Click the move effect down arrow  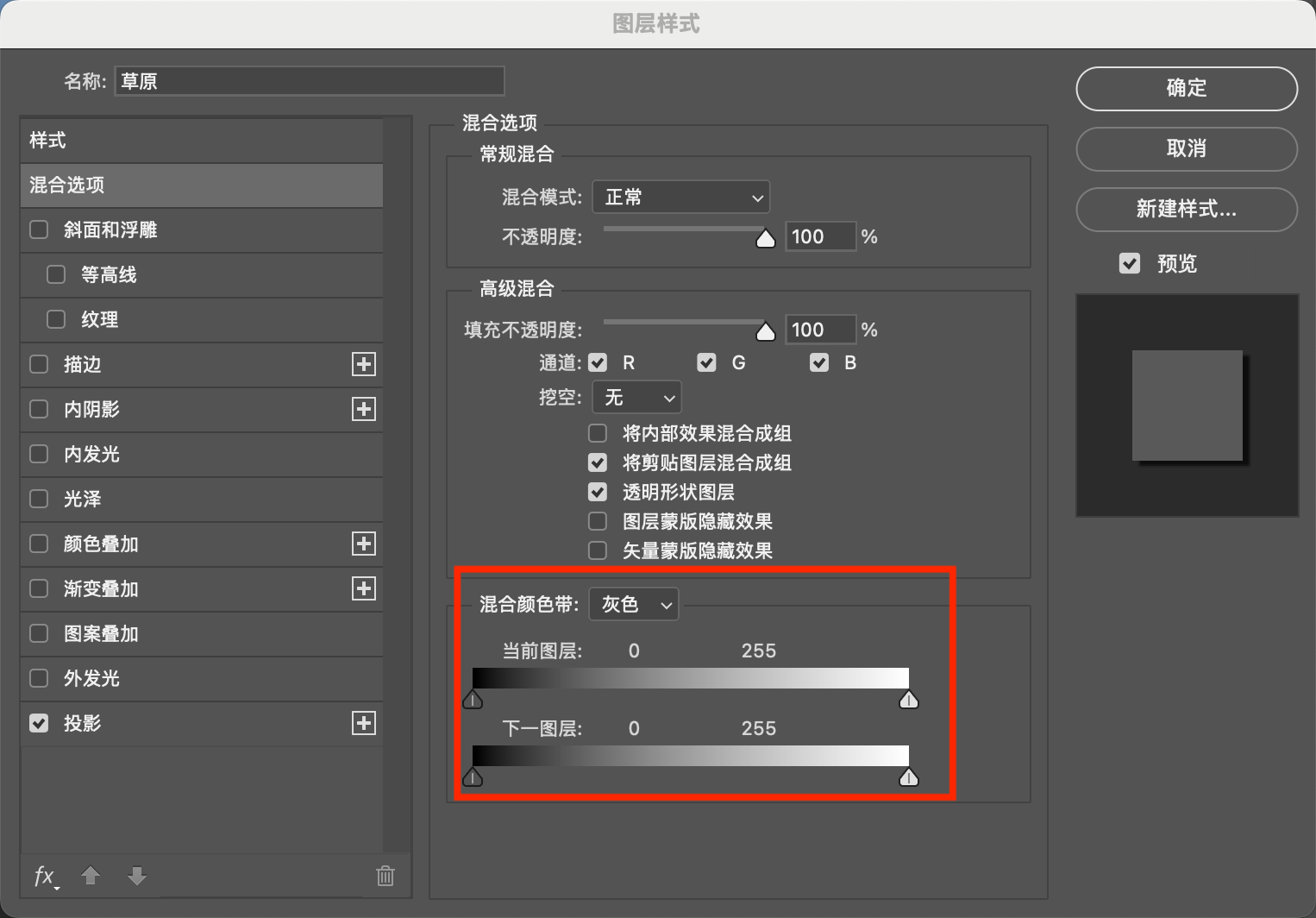(137, 877)
